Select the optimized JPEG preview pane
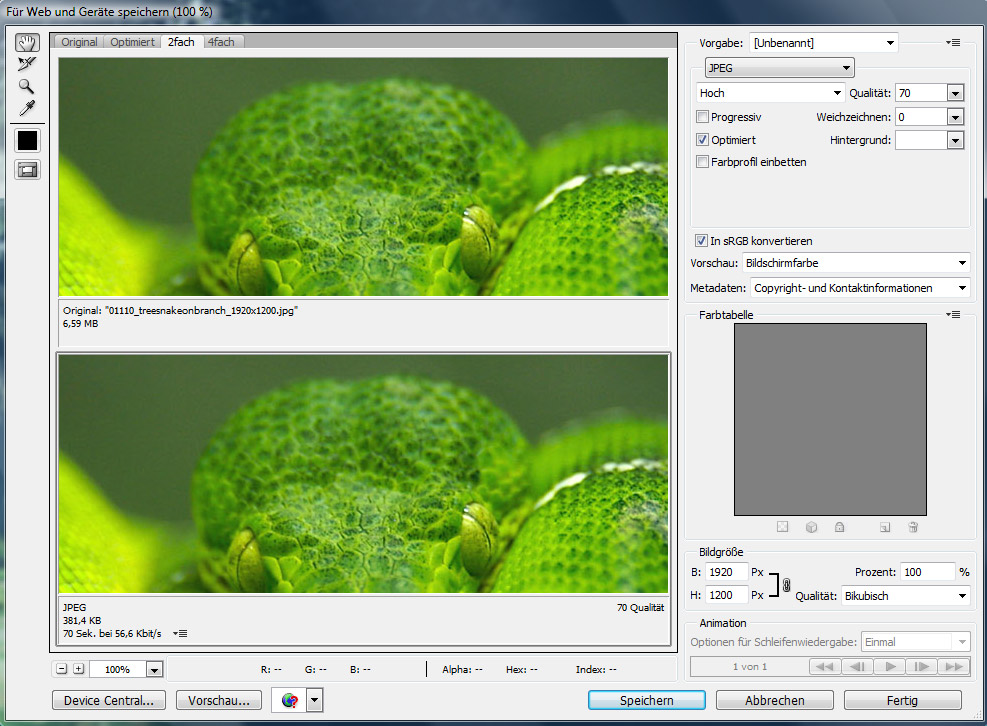The image size is (987, 726). click(363, 474)
